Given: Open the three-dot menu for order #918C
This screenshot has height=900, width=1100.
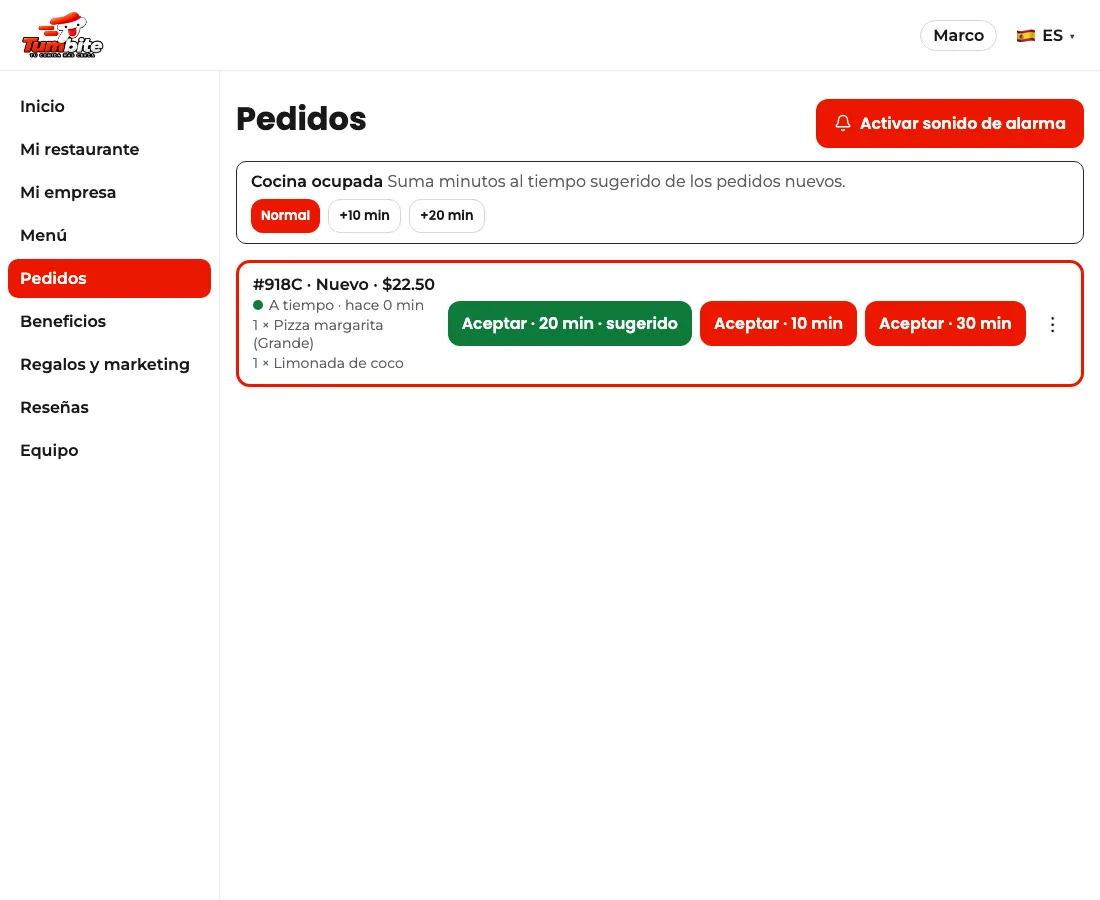Looking at the screenshot, I should coord(1052,324).
